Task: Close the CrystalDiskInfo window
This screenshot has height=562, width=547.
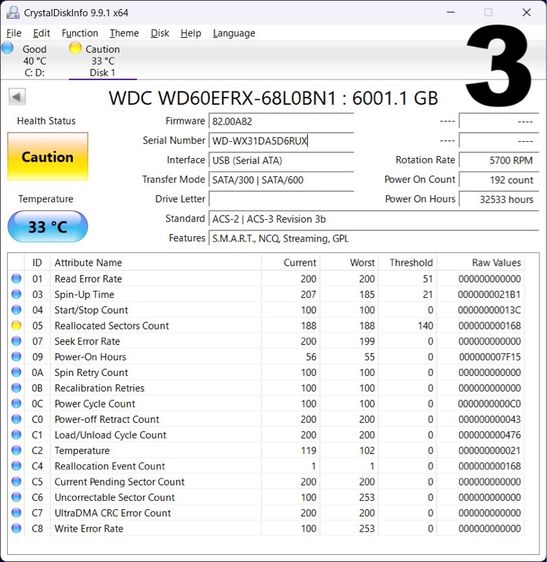Action: tap(527, 12)
